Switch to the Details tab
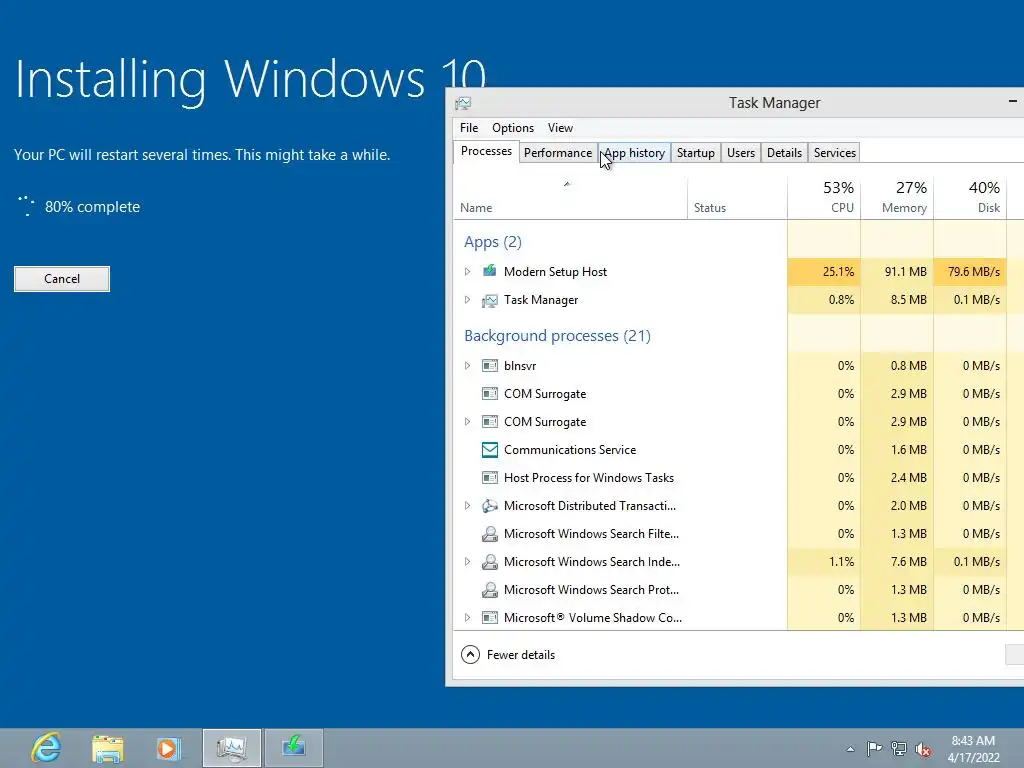 784,153
